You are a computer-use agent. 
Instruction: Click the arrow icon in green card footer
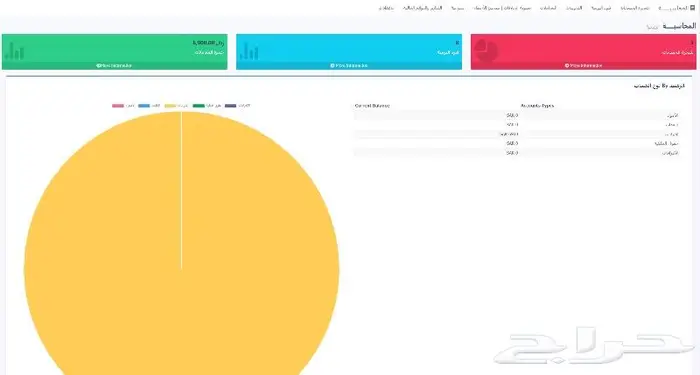coord(98,66)
